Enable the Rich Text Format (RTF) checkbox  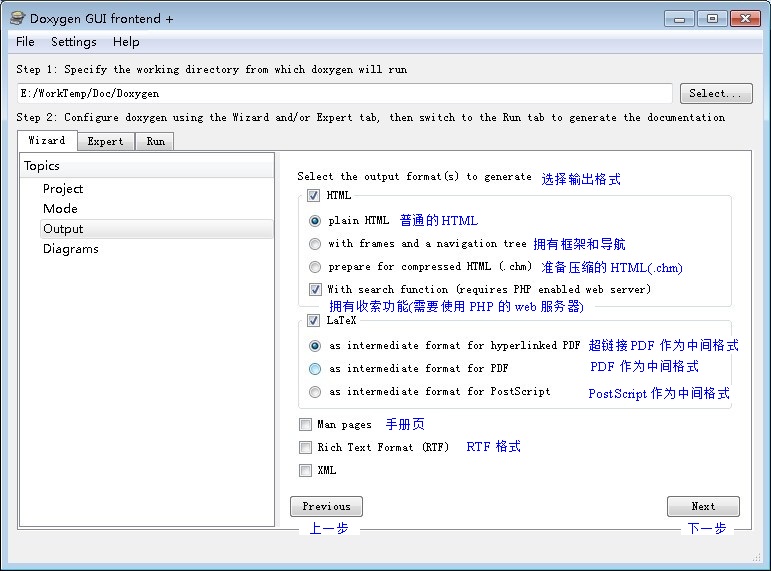pos(305,448)
